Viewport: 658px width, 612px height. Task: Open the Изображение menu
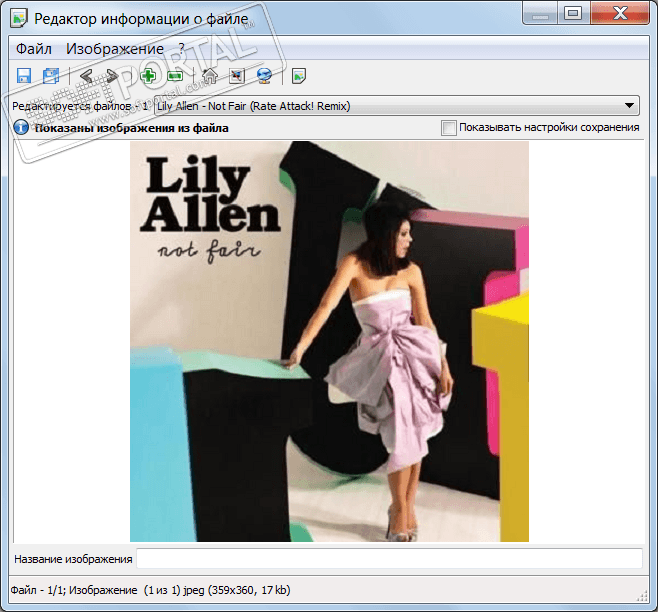click(x=115, y=49)
